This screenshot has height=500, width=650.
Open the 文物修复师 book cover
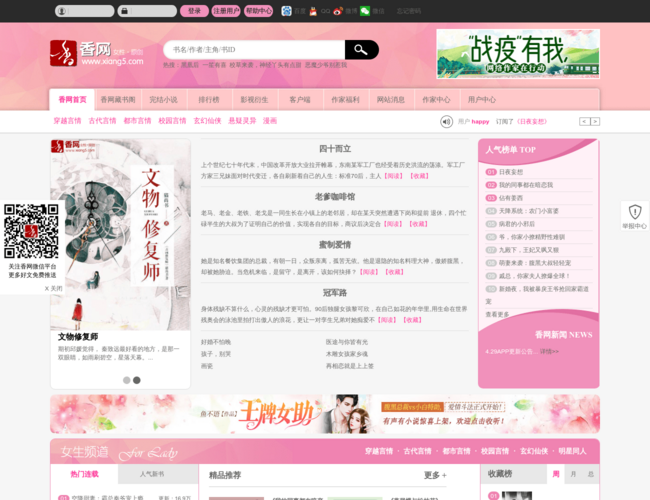121,235
